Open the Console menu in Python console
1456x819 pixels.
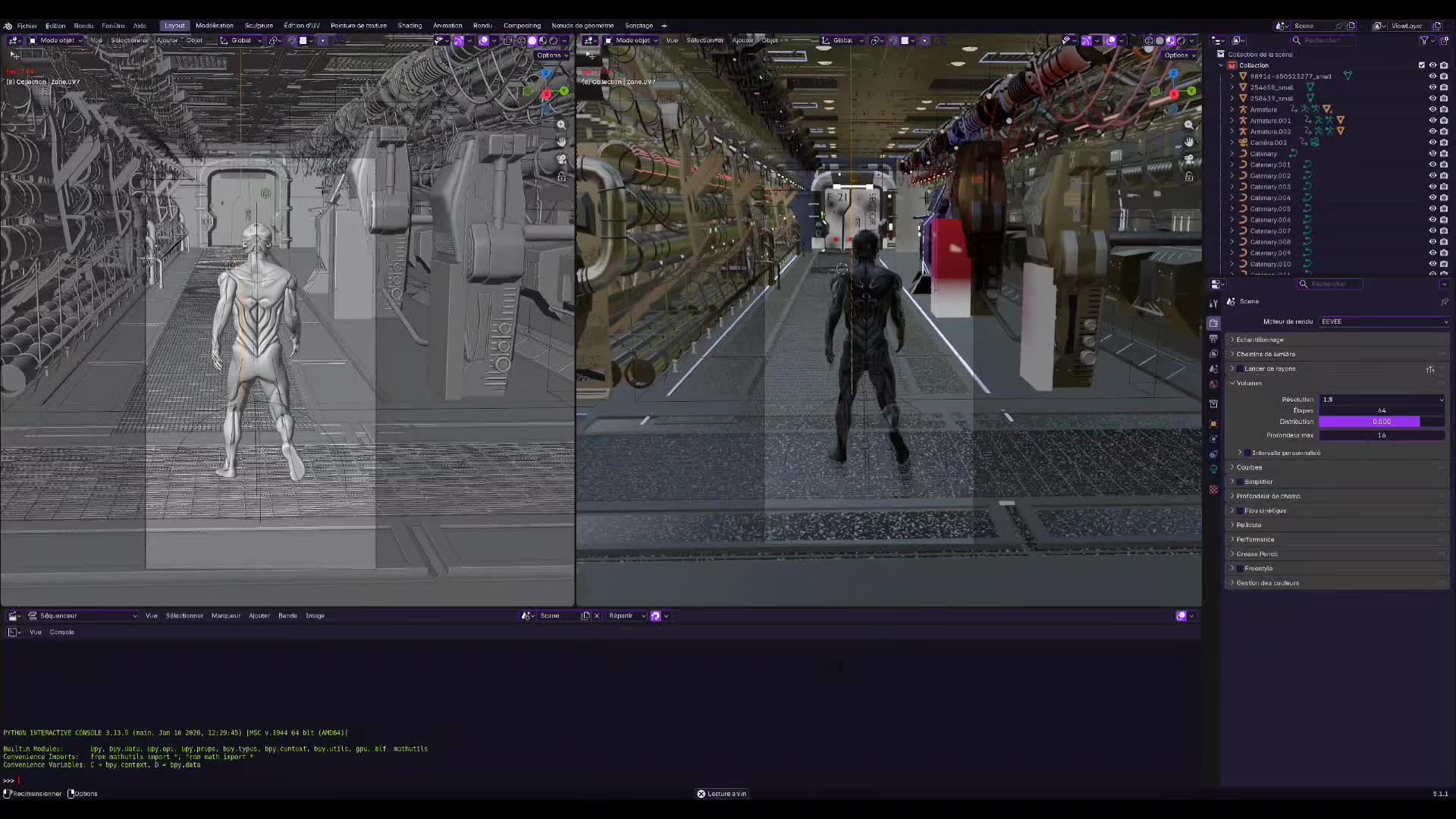click(x=62, y=632)
